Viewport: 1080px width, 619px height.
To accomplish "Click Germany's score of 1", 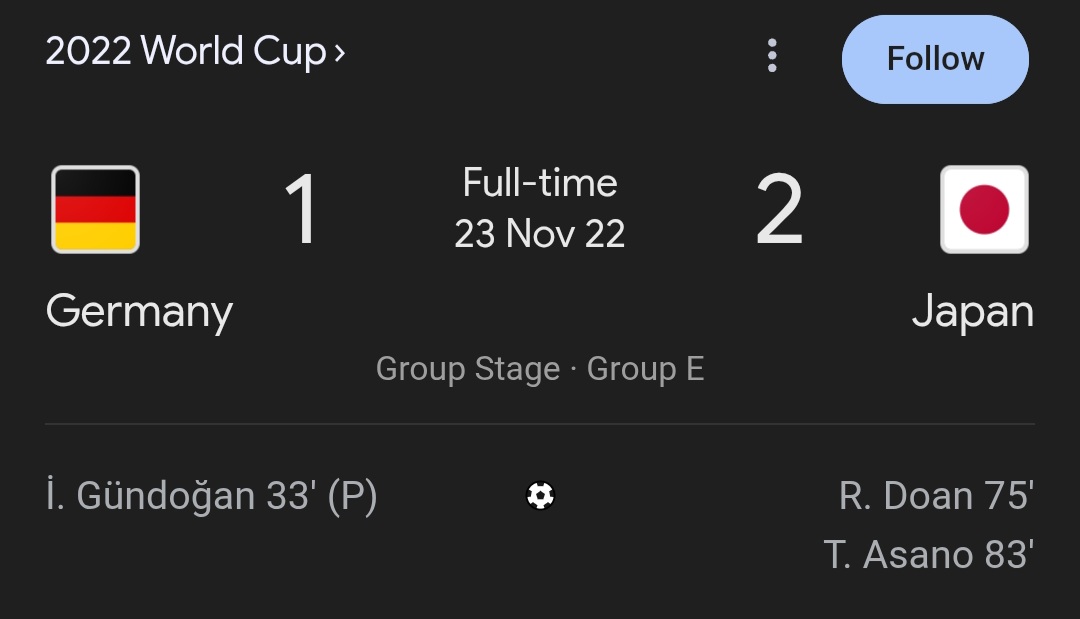I will coord(300,210).
